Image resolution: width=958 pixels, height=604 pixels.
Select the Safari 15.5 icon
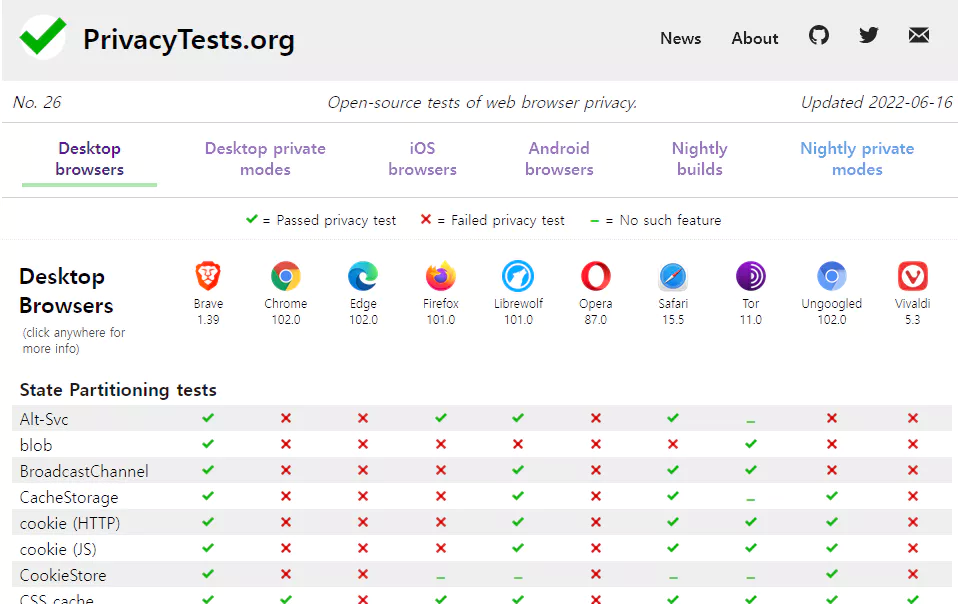(x=672, y=277)
